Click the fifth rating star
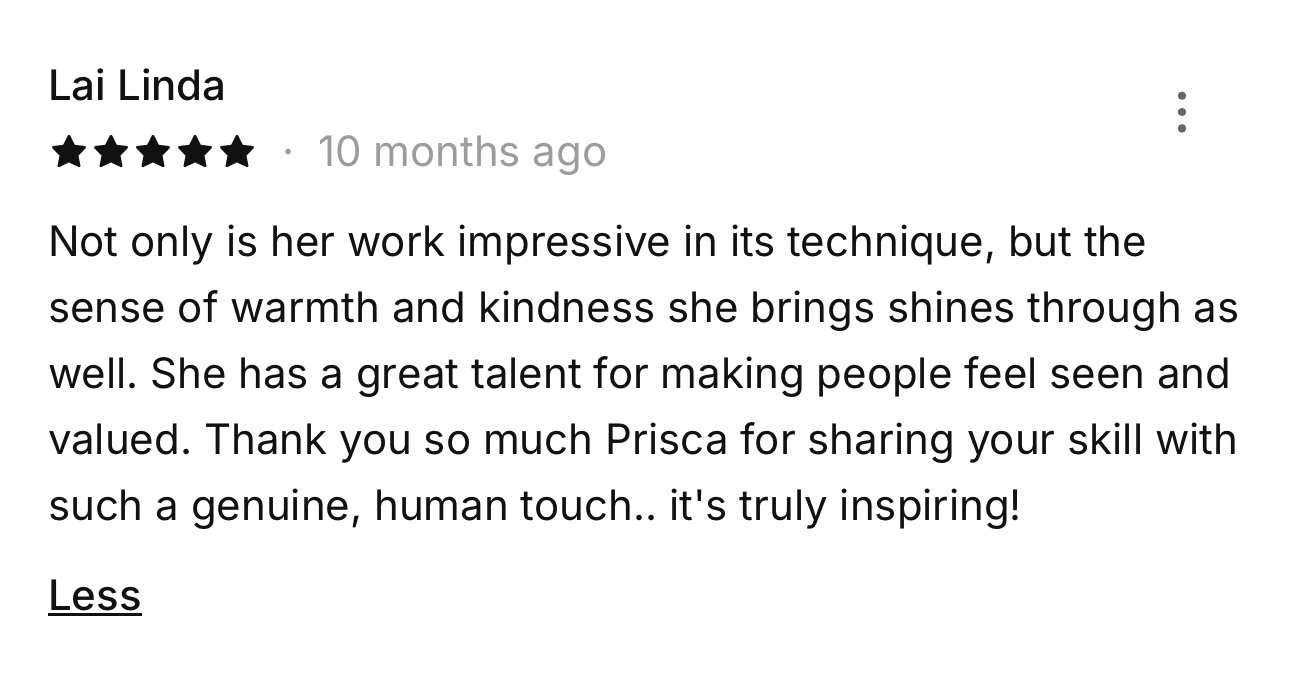1290x675 pixels. coord(236,153)
